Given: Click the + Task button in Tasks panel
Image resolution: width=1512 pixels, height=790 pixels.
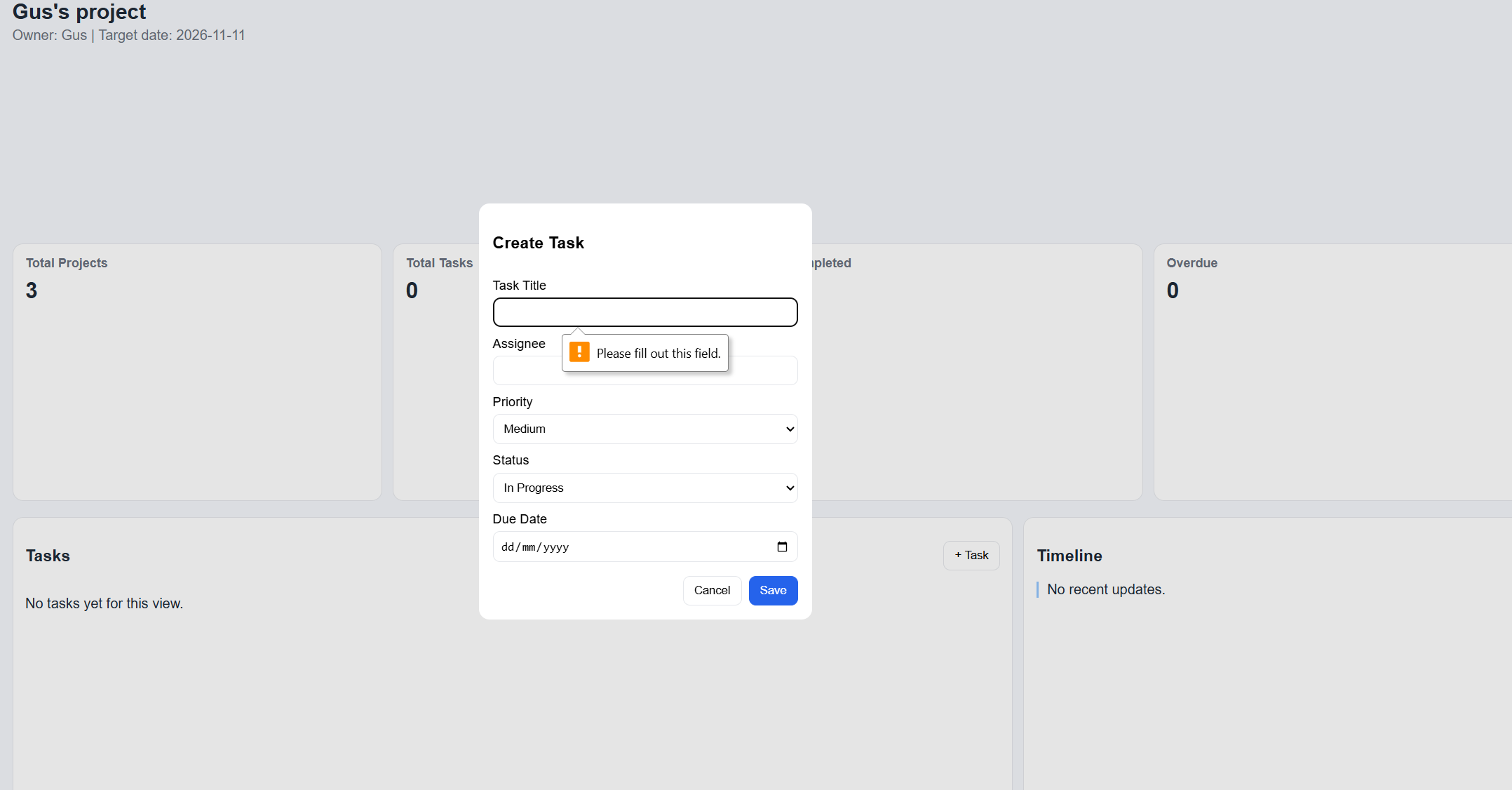Looking at the screenshot, I should coord(971,556).
